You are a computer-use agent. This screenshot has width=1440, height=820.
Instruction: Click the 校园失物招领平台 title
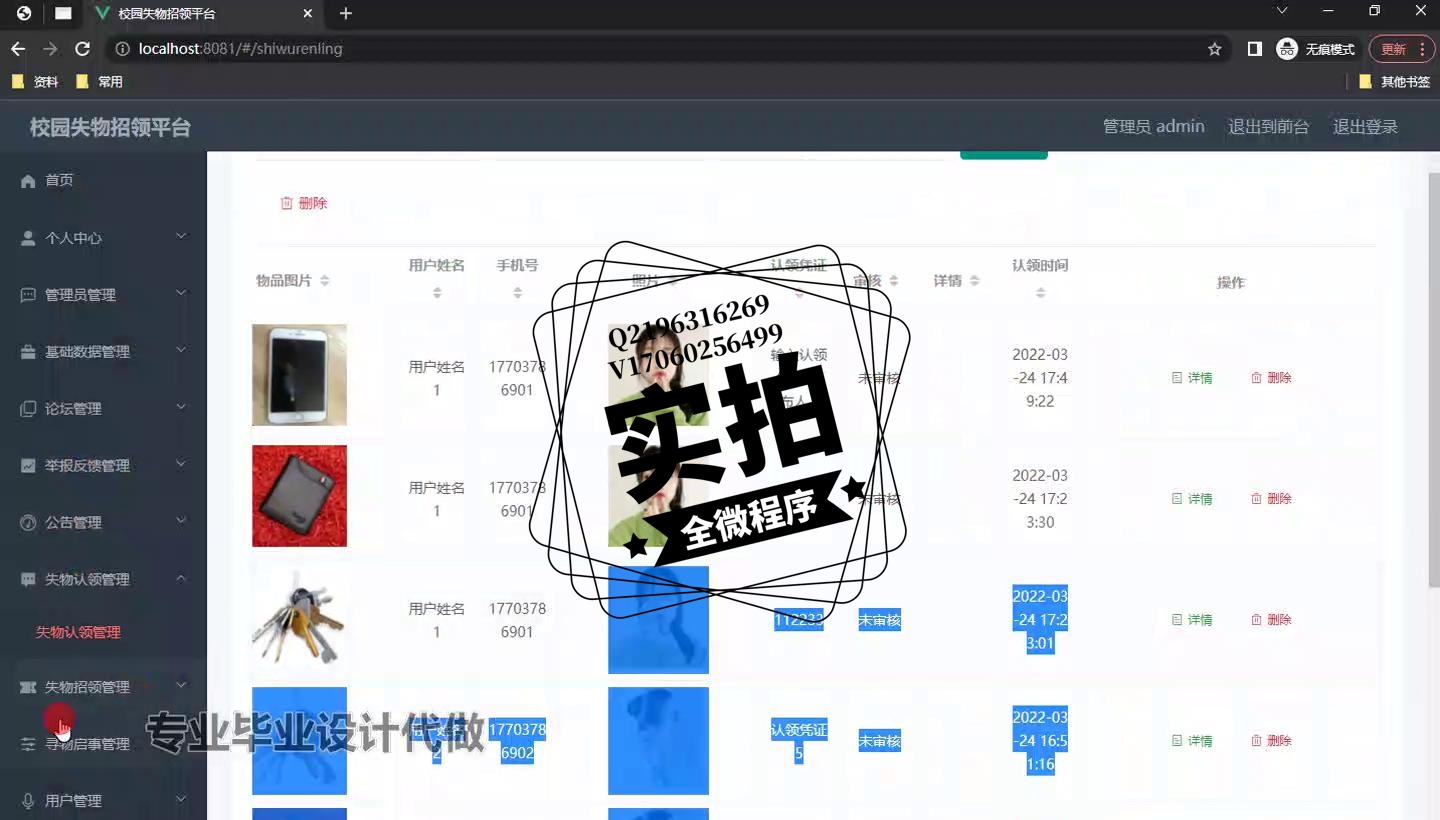tap(110, 127)
